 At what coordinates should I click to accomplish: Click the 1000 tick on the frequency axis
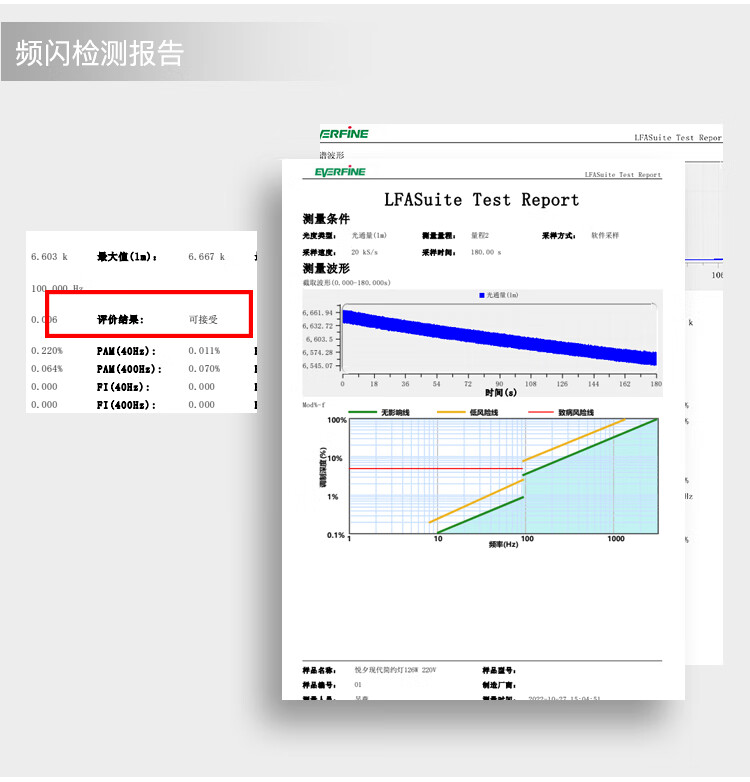pos(616,539)
